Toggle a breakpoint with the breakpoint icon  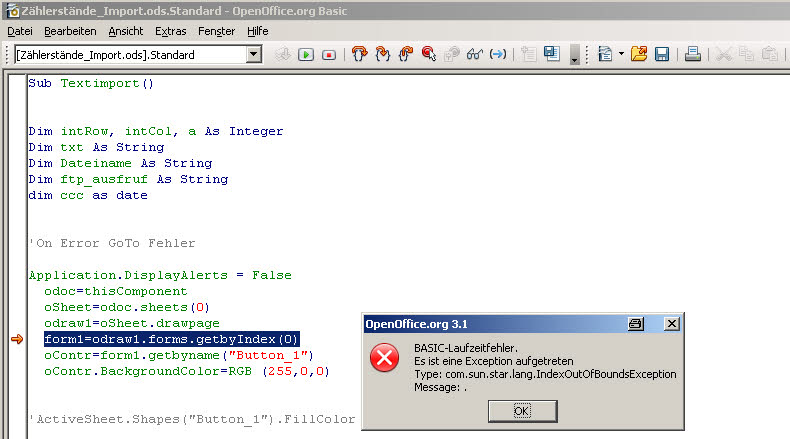[x=429, y=54]
